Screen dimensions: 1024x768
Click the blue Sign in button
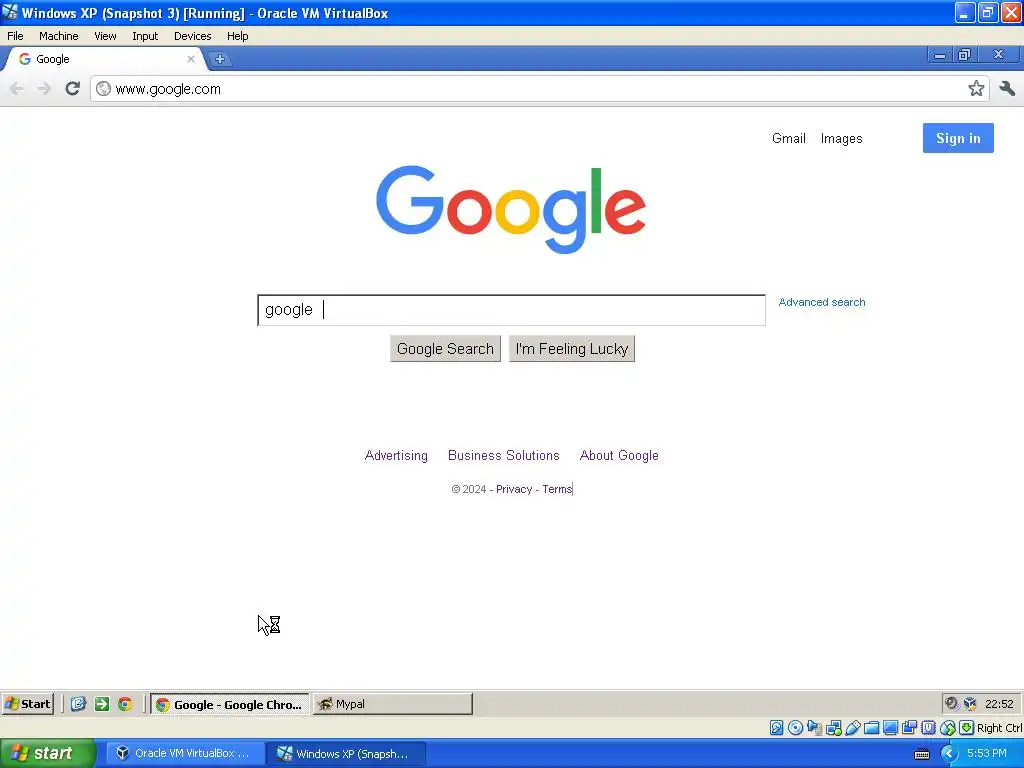[958, 138]
